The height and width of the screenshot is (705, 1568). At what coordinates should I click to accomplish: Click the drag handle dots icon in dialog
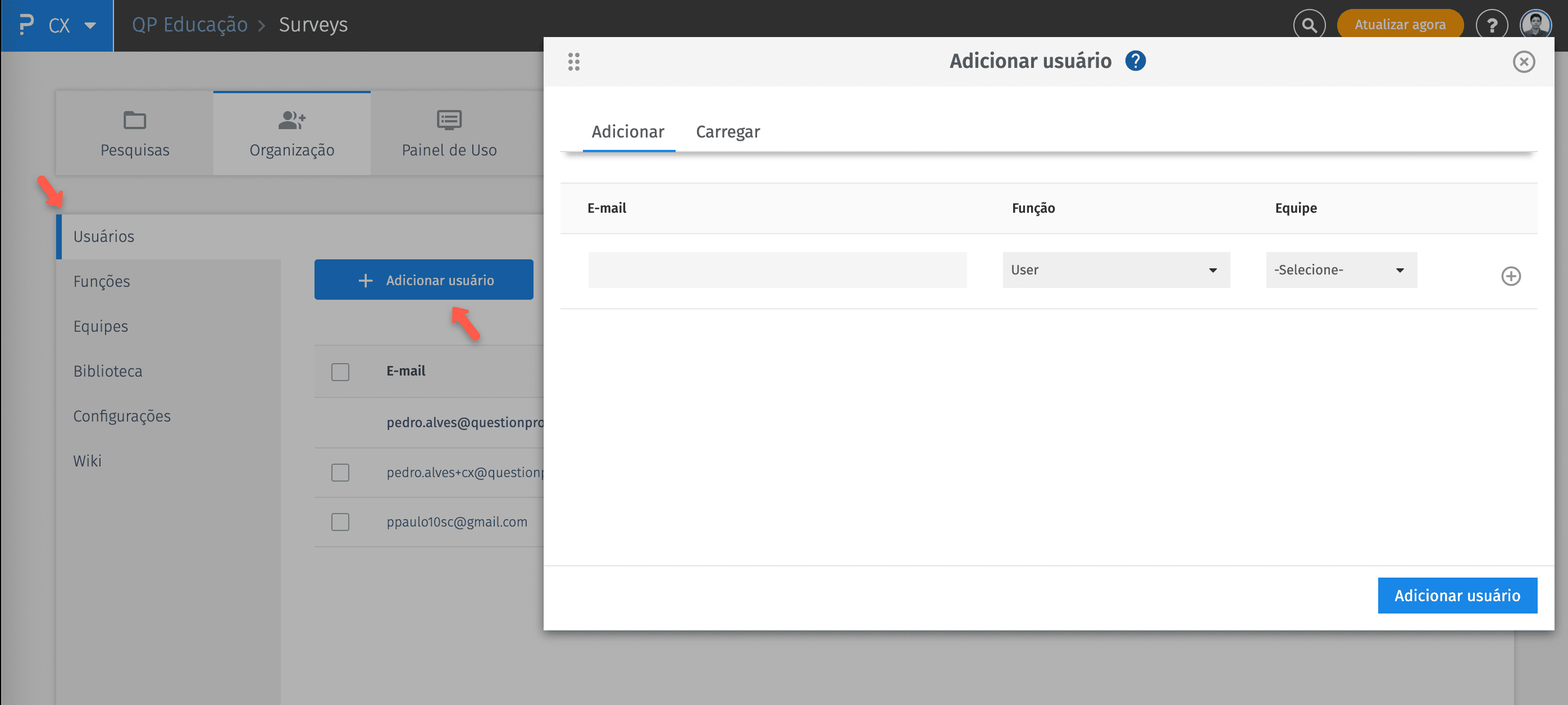point(573,61)
